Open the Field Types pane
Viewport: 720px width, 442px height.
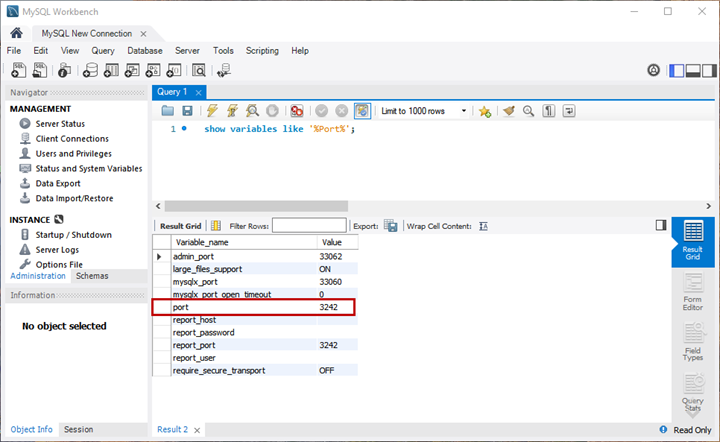(x=692, y=342)
